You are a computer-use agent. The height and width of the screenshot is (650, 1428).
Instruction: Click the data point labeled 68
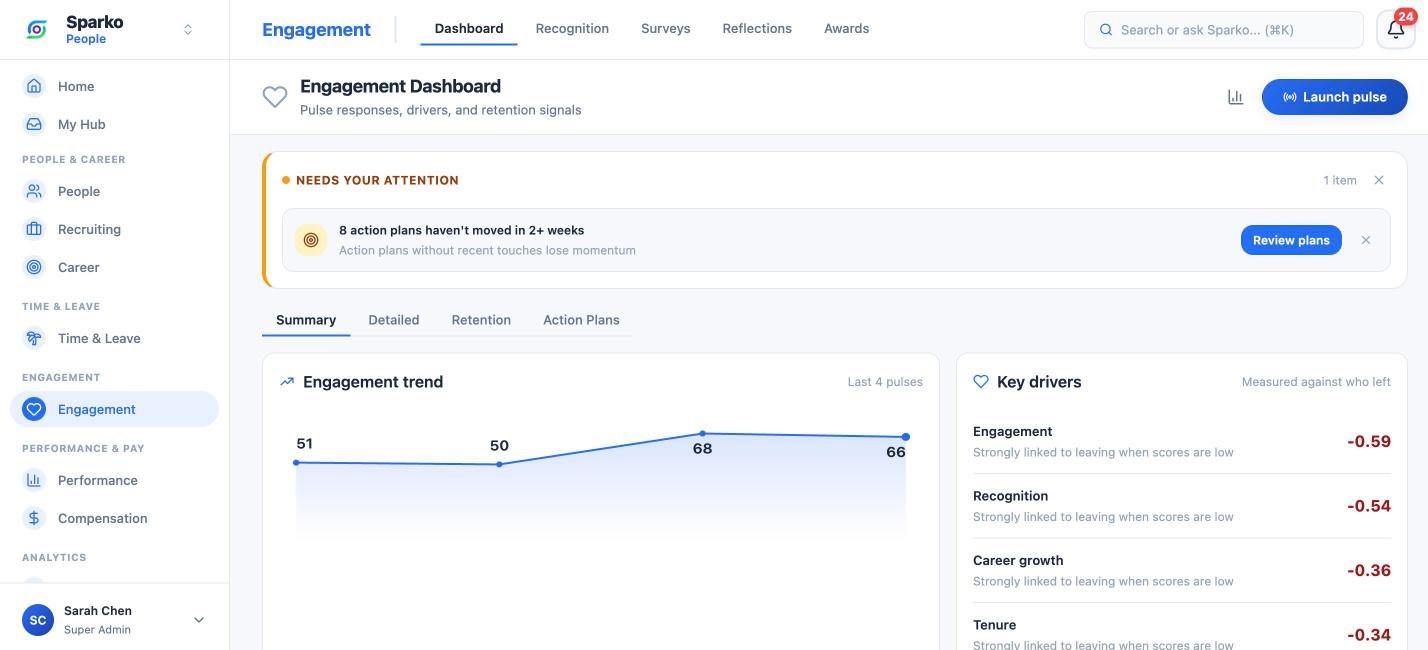click(x=703, y=434)
